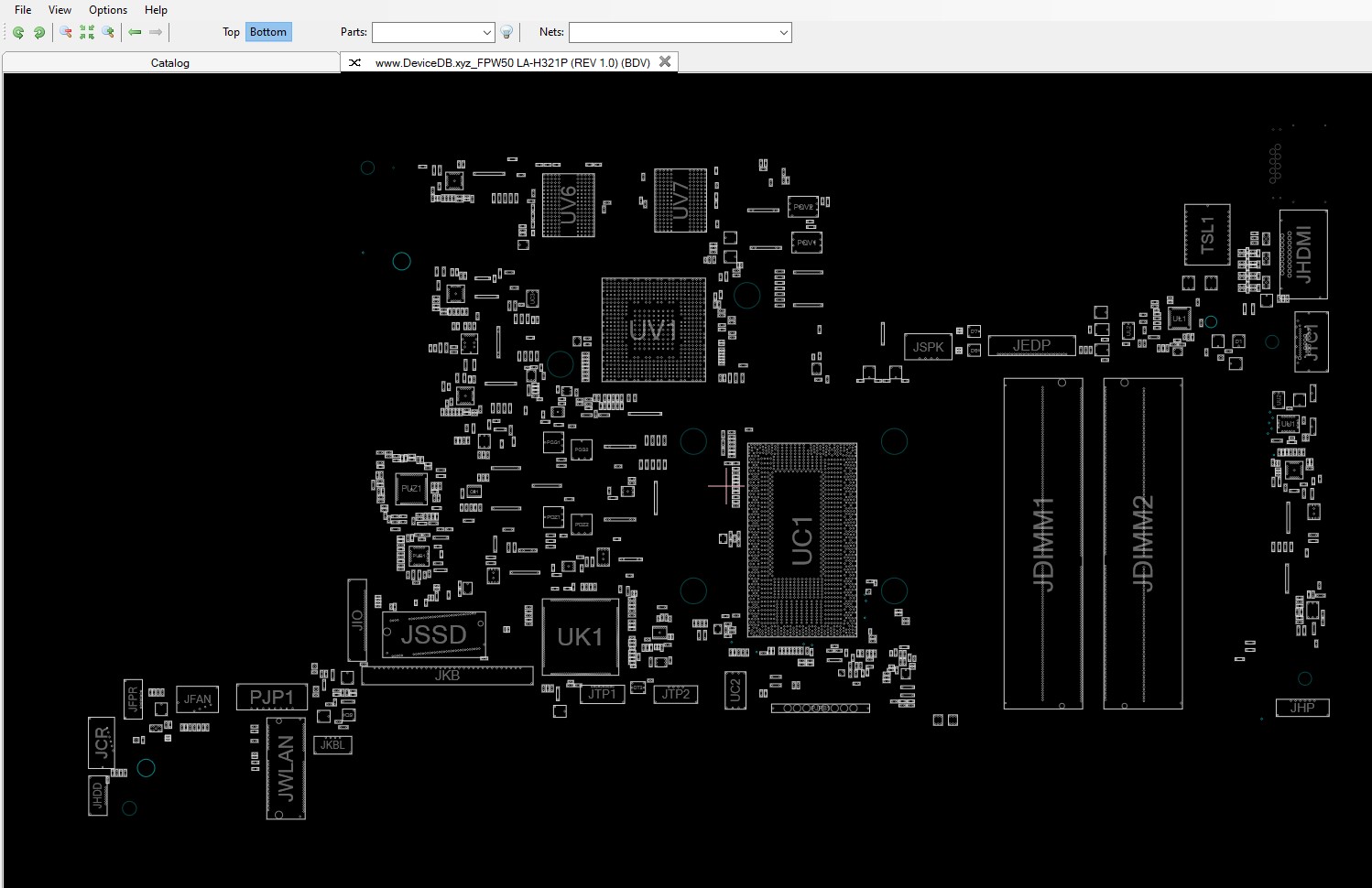The height and width of the screenshot is (888, 1372).
Task: Open the View menu
Action: point(60,10)
